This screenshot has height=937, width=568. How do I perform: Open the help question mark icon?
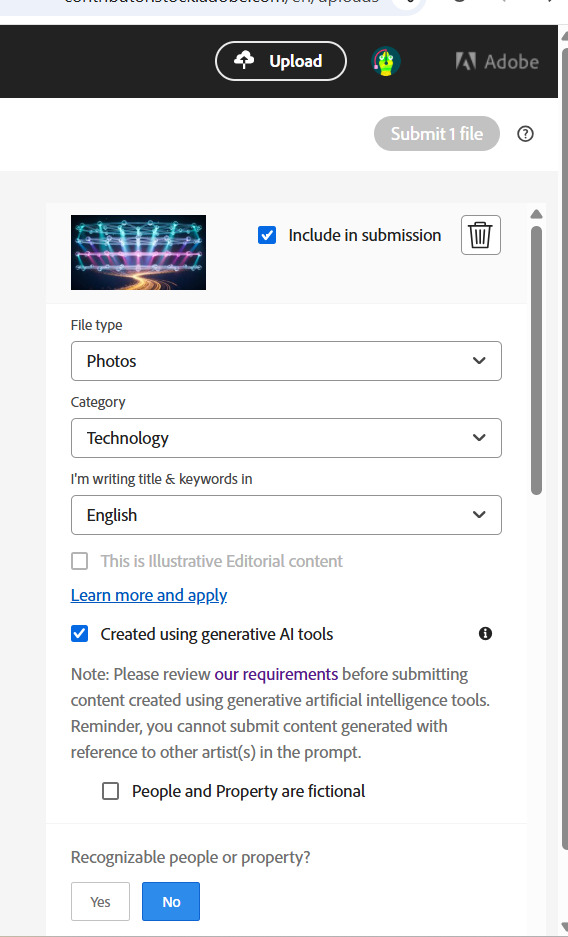(525, 134)
